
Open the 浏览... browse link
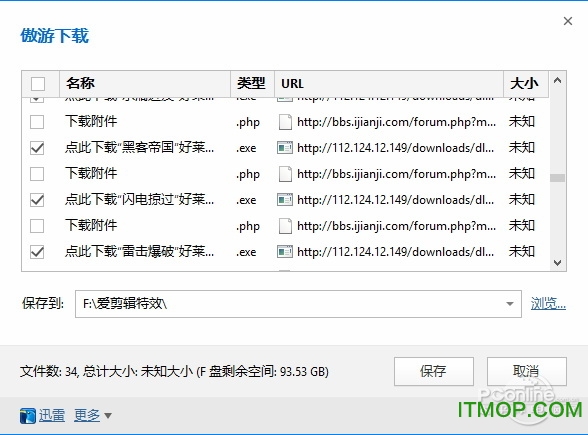click(548, 303)
